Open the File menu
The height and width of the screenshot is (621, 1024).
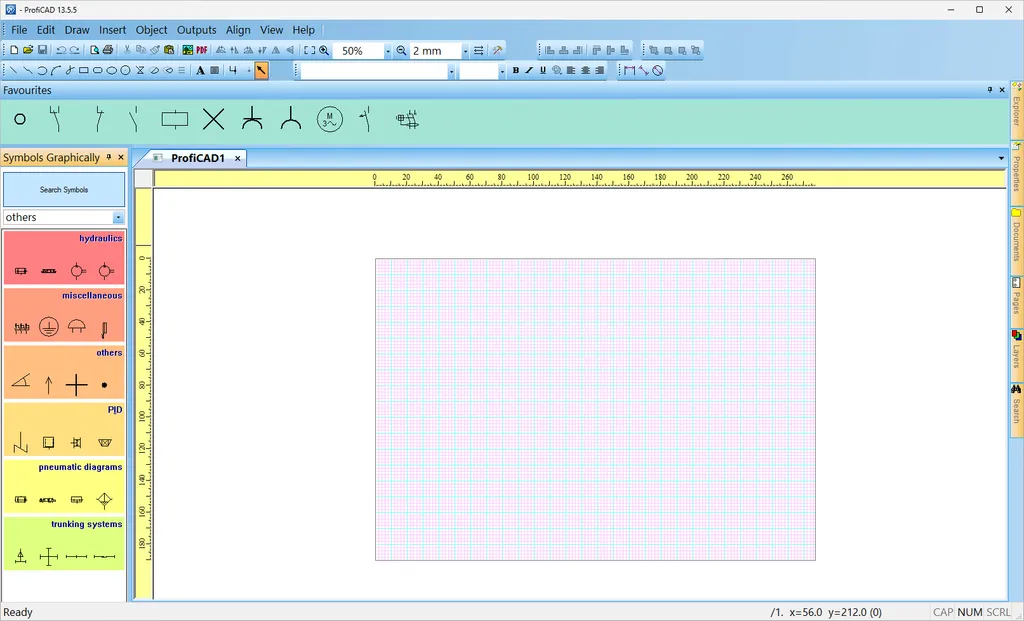tap(19, 30)
